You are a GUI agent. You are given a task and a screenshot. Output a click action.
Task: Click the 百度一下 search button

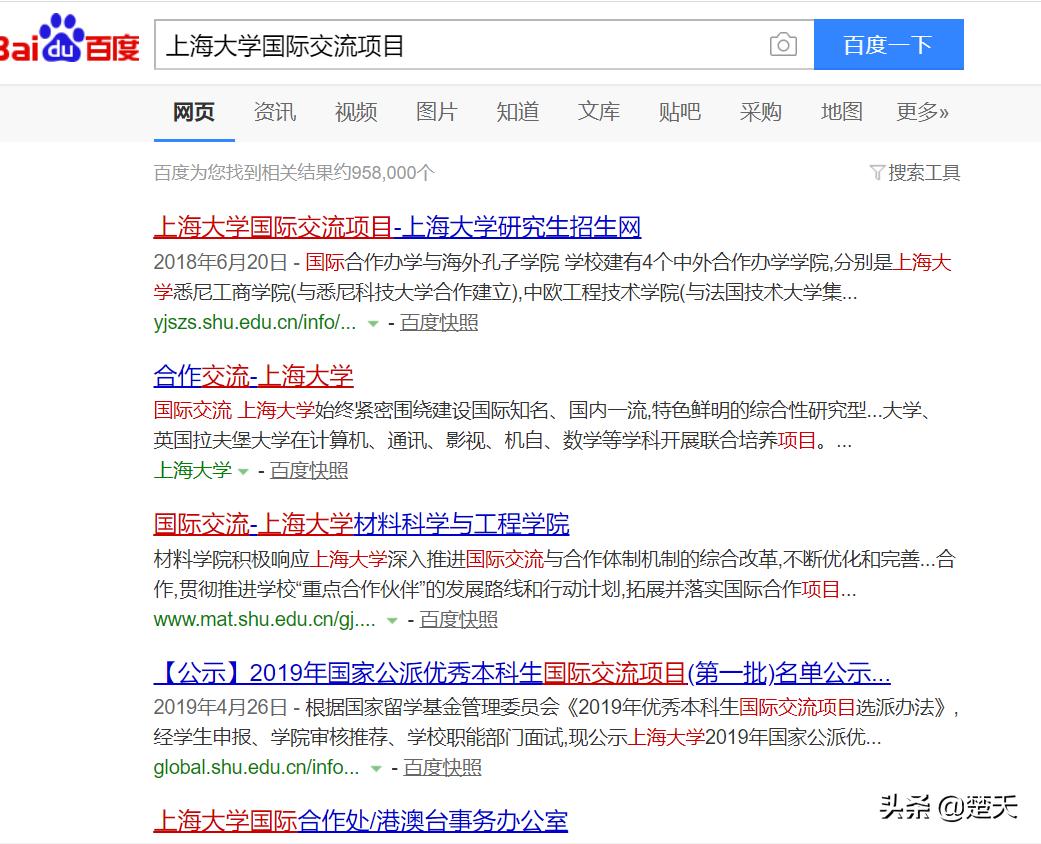[x=889, y=44]
